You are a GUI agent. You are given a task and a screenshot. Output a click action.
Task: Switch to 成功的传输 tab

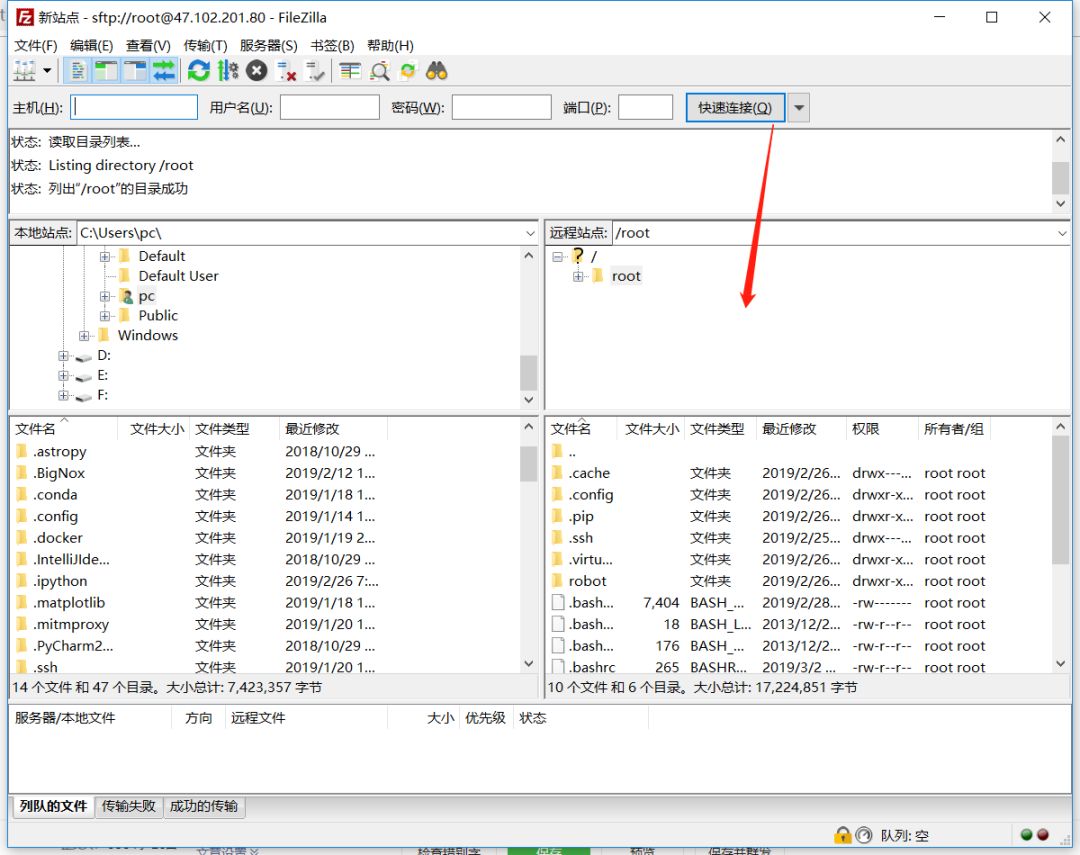pyautogui.click(x=204, y=806)
